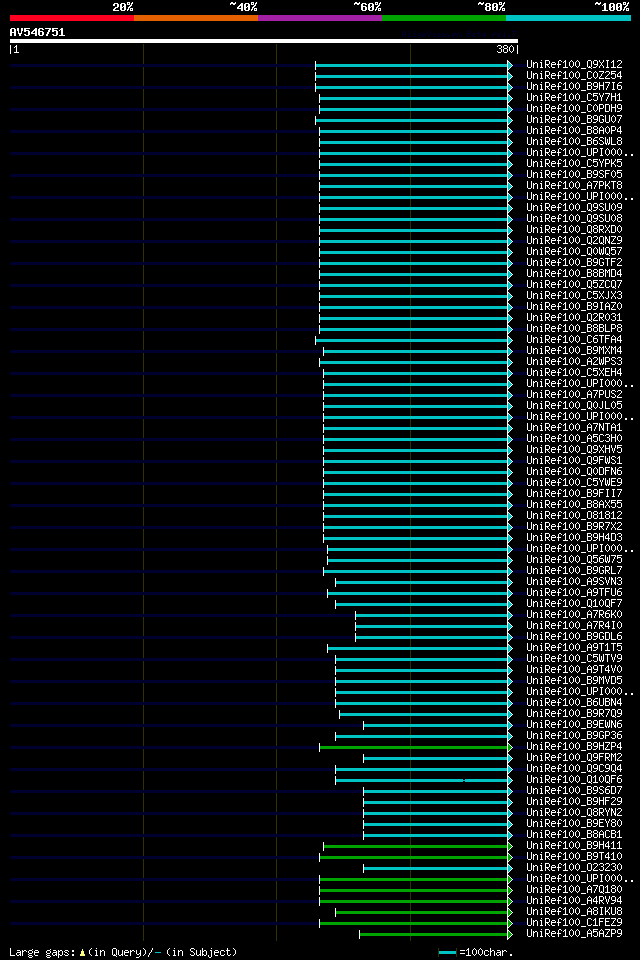This screenshot has height=960, width=640.
Task: Open UniRef100_A9T1T5 alignment label
Action: (x=574, y=648)
